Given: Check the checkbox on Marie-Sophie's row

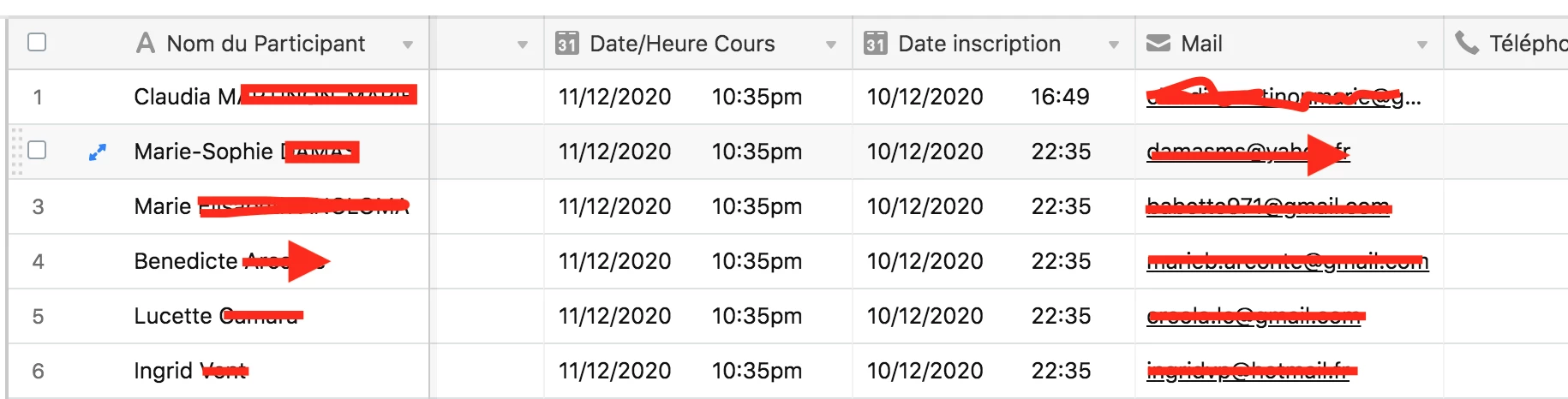Looking at the screenshot, I should [x=37, y=150].
